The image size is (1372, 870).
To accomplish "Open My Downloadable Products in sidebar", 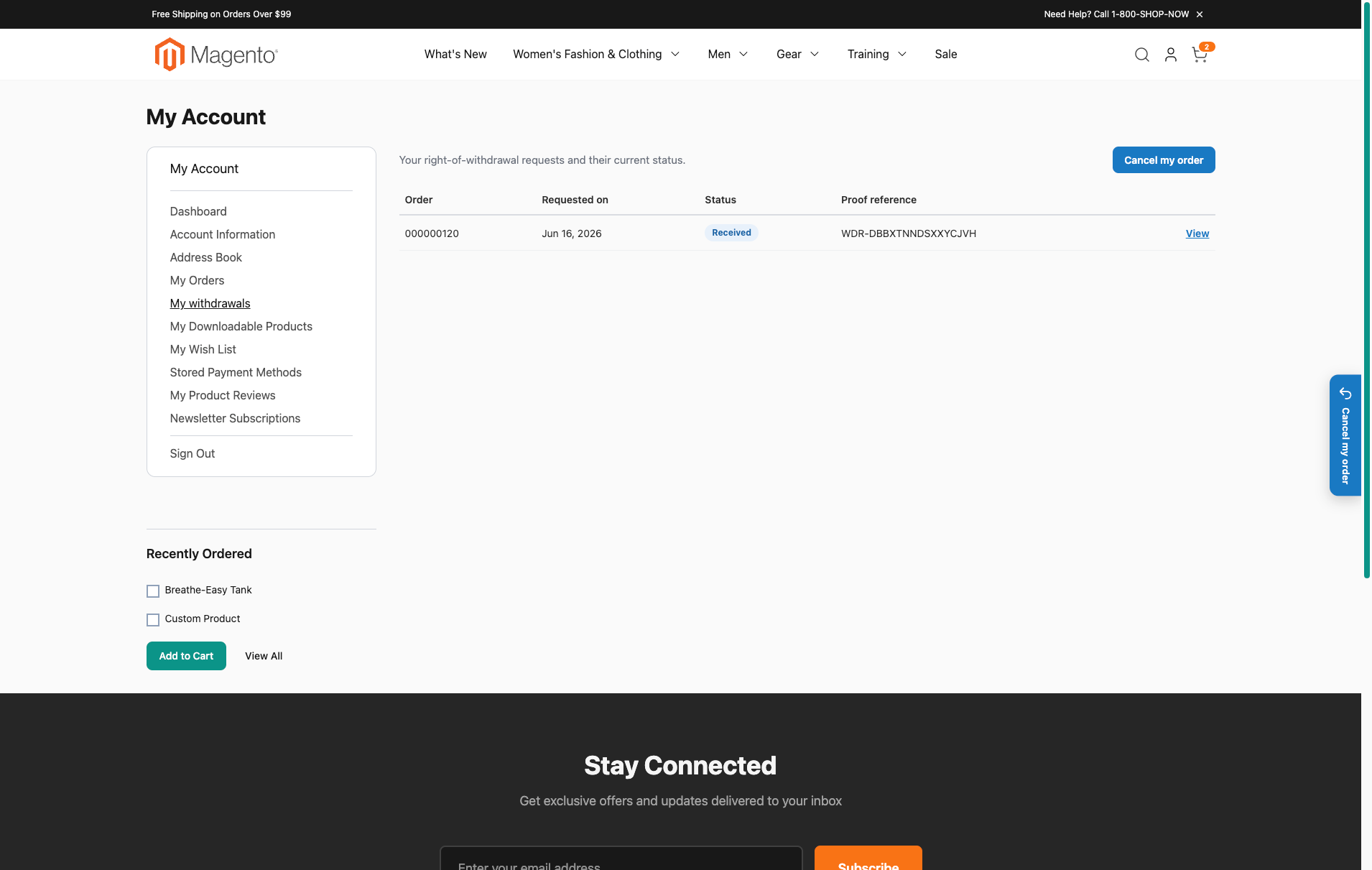I will (x=241, y=326).
